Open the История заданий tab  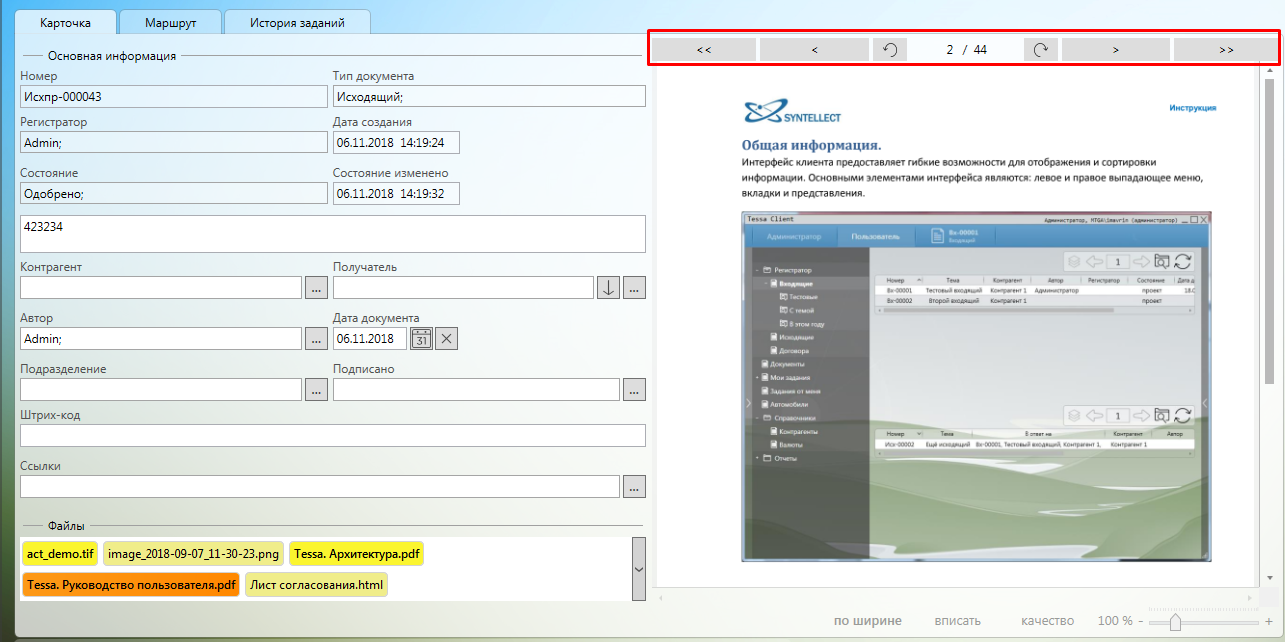point(297,21)
